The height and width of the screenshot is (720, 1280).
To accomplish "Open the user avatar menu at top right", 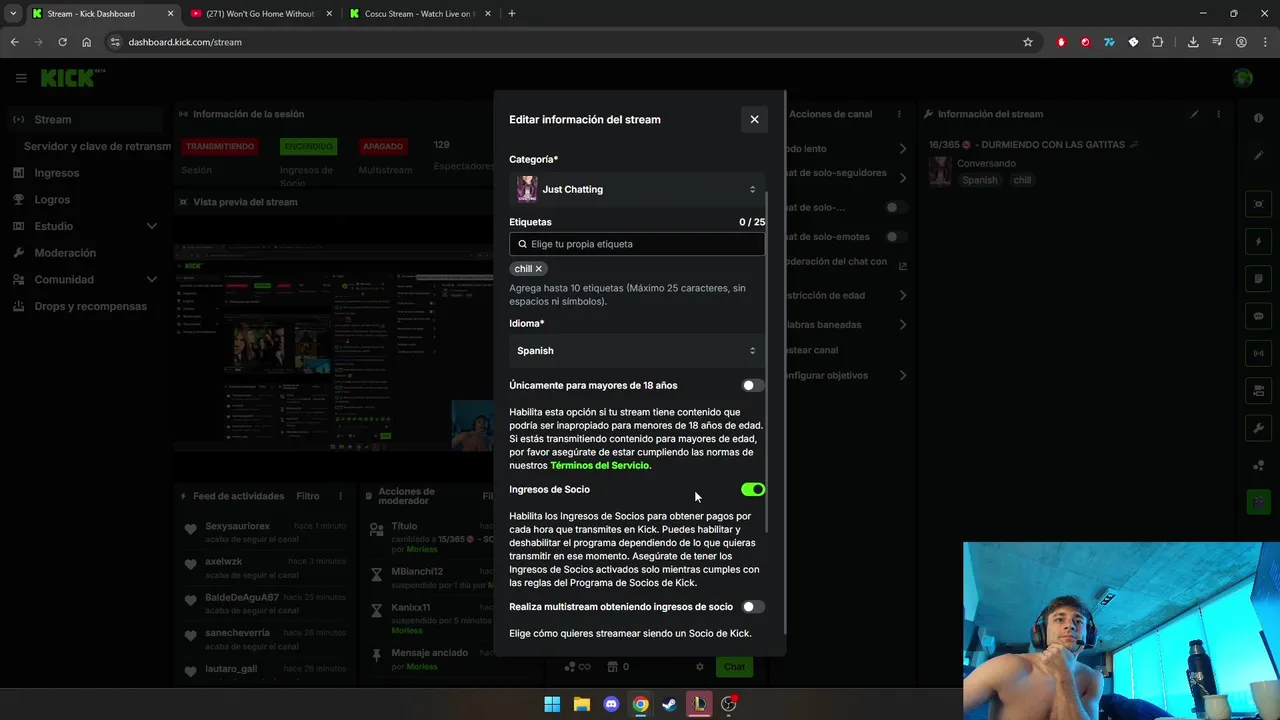I will [1243, 78].
